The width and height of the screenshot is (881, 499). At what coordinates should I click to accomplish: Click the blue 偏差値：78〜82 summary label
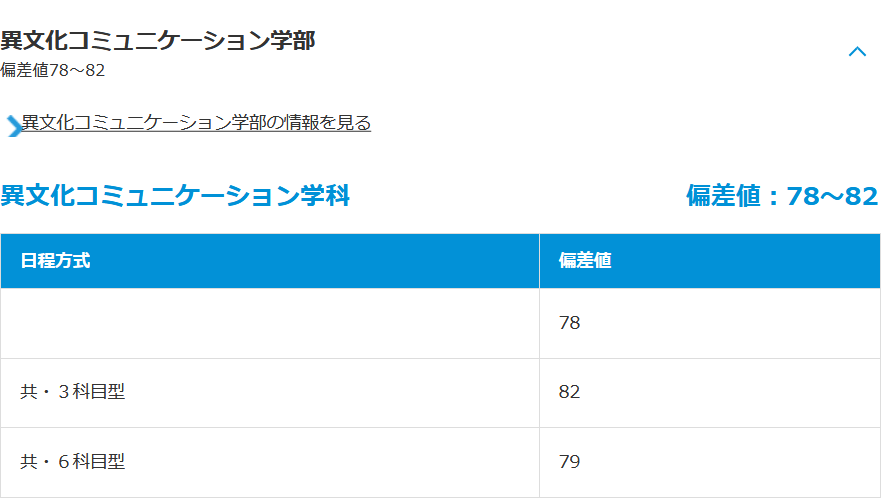[x=781, y=196]
